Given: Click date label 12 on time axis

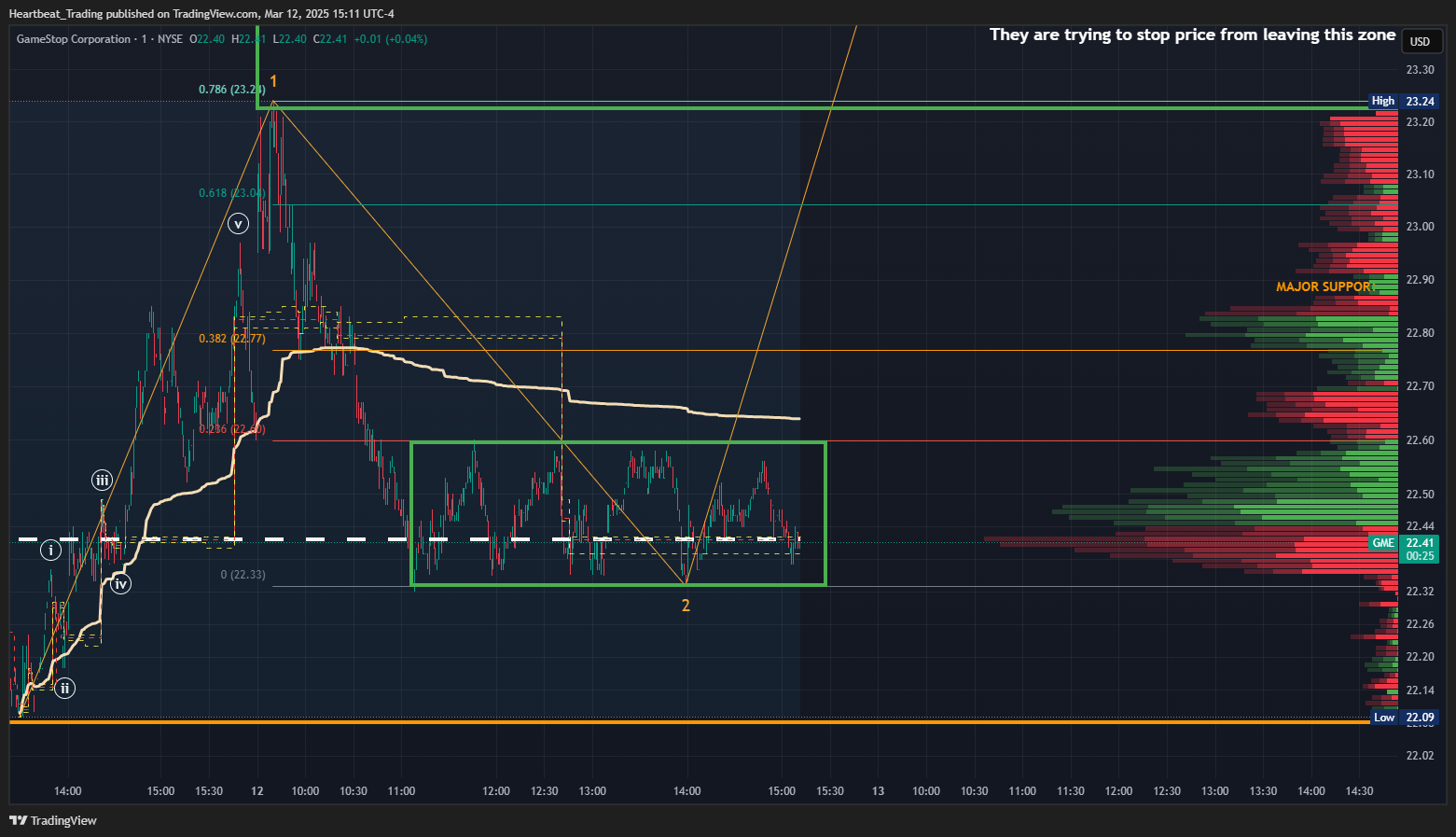Looking at the screenshot, I should point(257,791).
